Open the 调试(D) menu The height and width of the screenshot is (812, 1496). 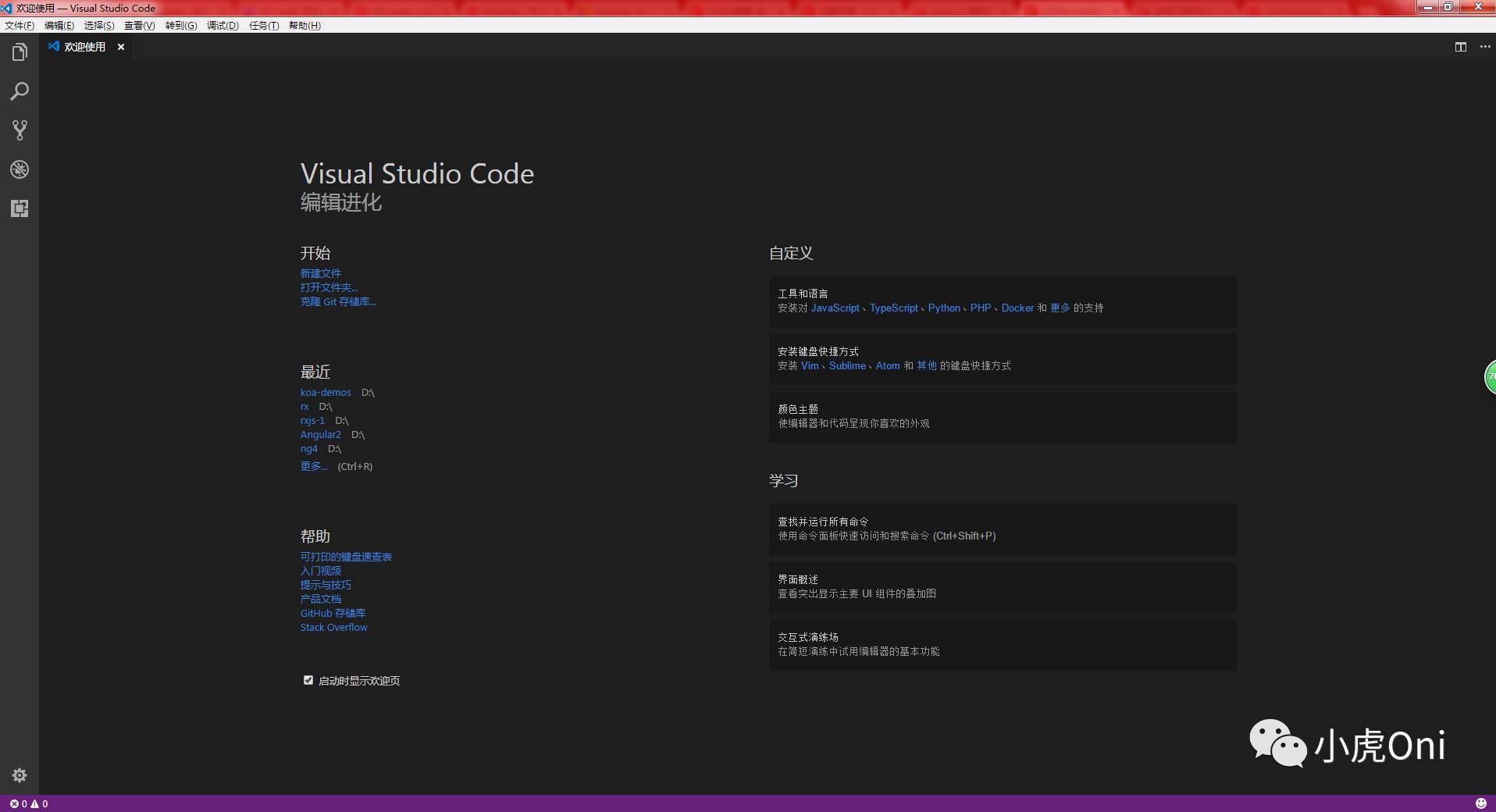223,26
